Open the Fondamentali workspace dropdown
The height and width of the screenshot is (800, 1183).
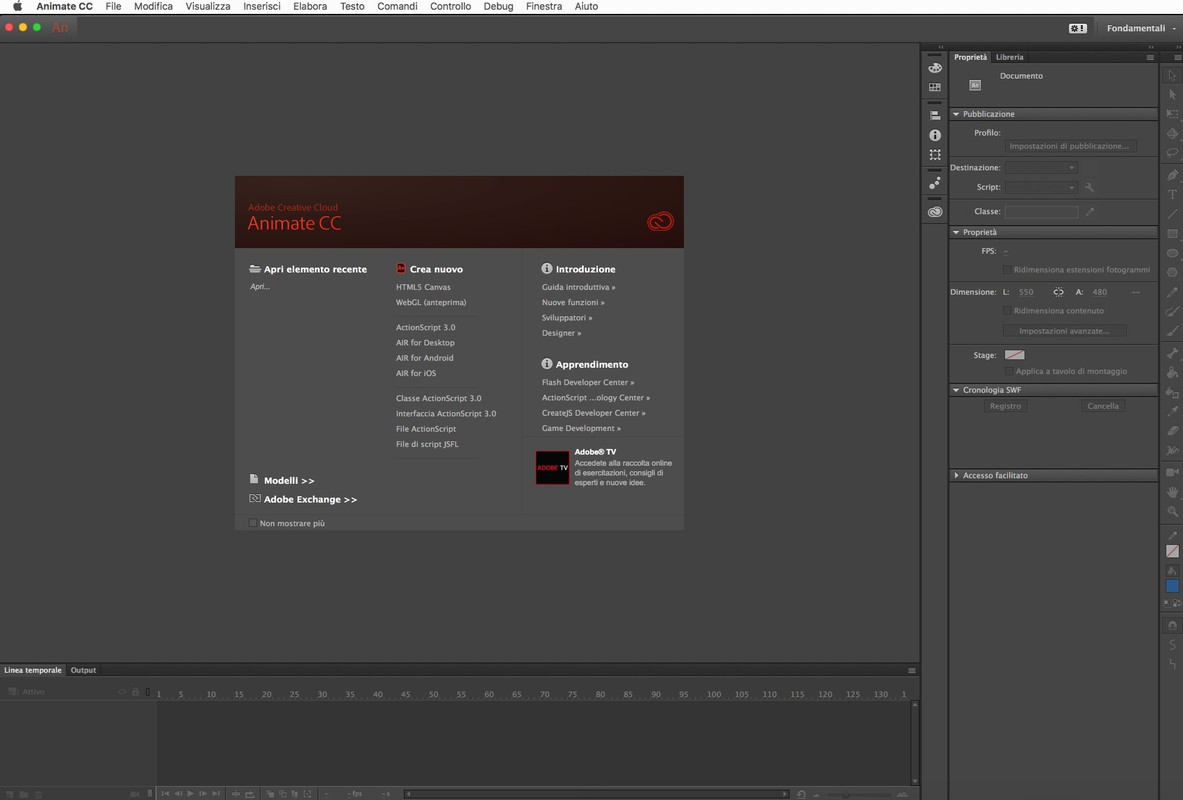pyautogui.click(x=1141, y=28)
